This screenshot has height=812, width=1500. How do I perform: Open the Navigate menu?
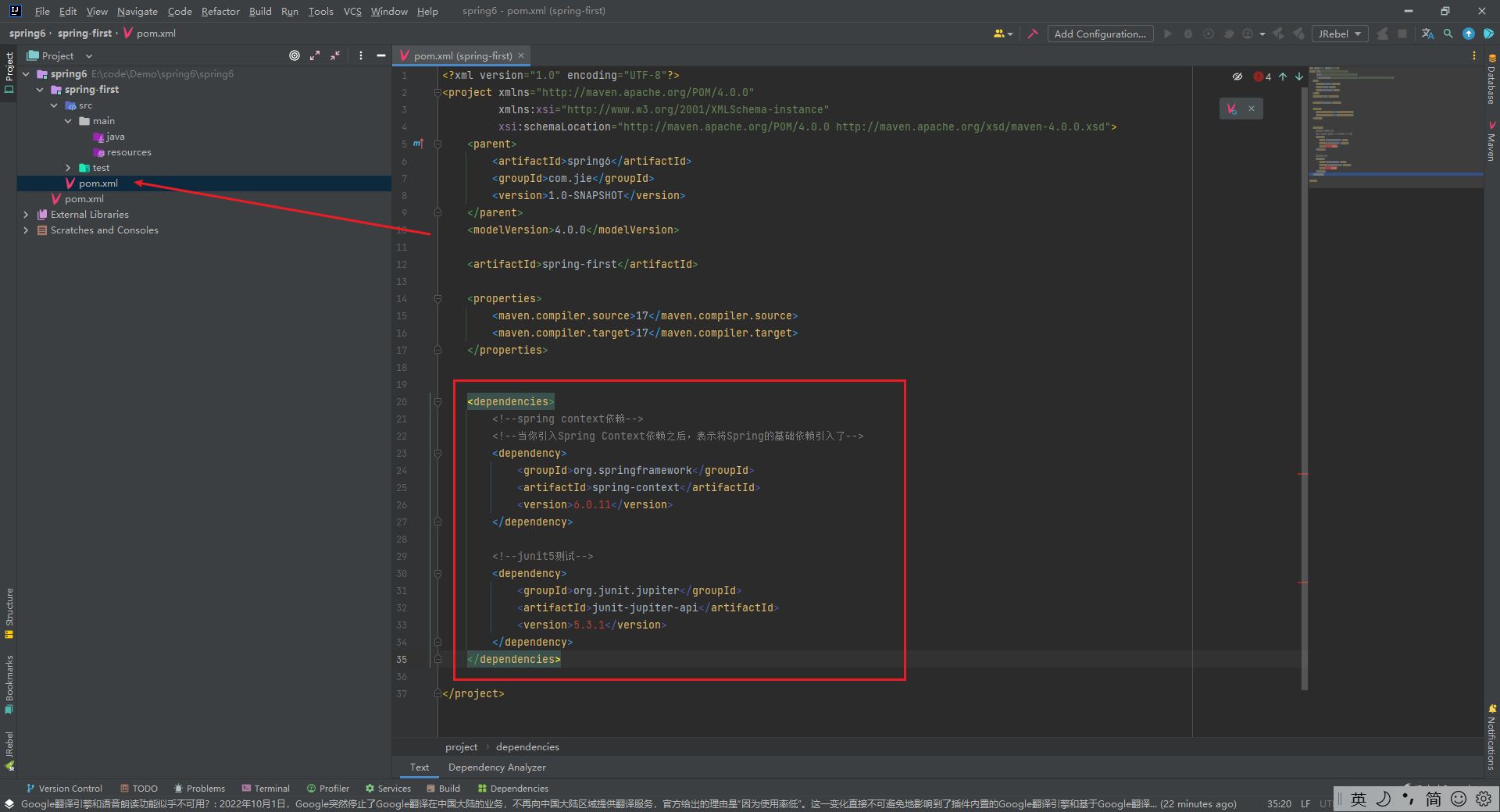(137, 11)
